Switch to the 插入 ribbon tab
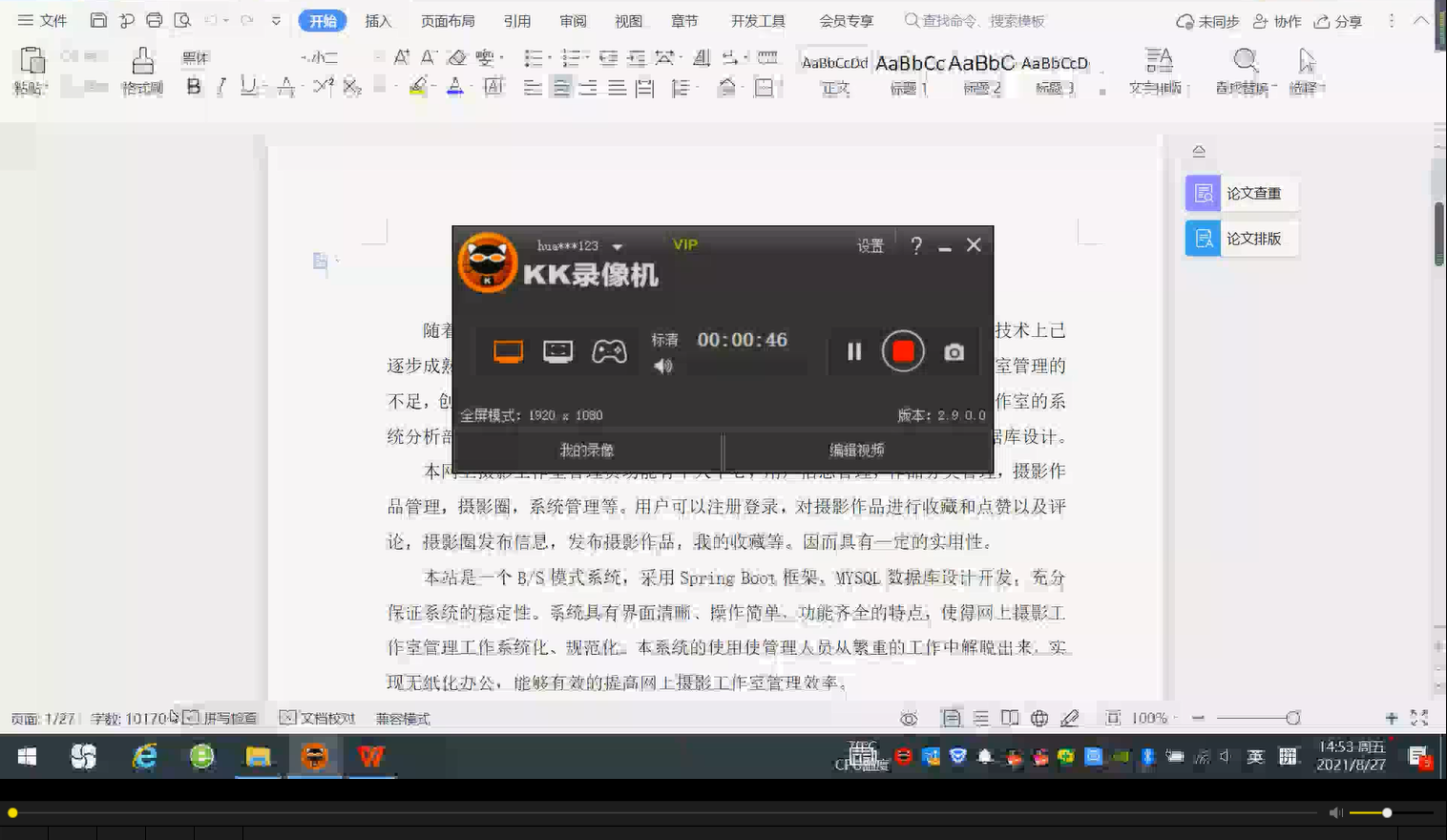This screenshot has width=1447, height=840. tap(378, 20)
